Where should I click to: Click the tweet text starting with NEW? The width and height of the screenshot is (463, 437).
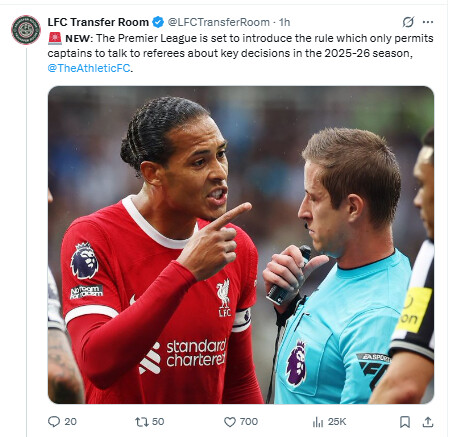[x=240, y=53]
